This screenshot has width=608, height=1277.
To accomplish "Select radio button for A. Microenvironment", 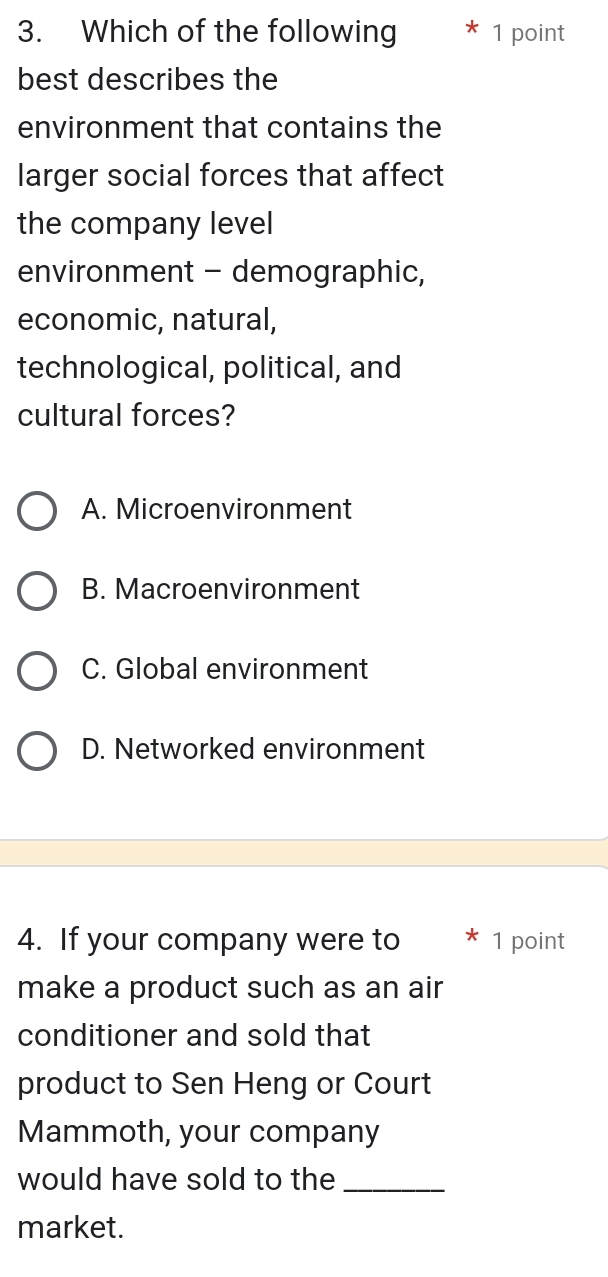I will (x=37, y=511).
